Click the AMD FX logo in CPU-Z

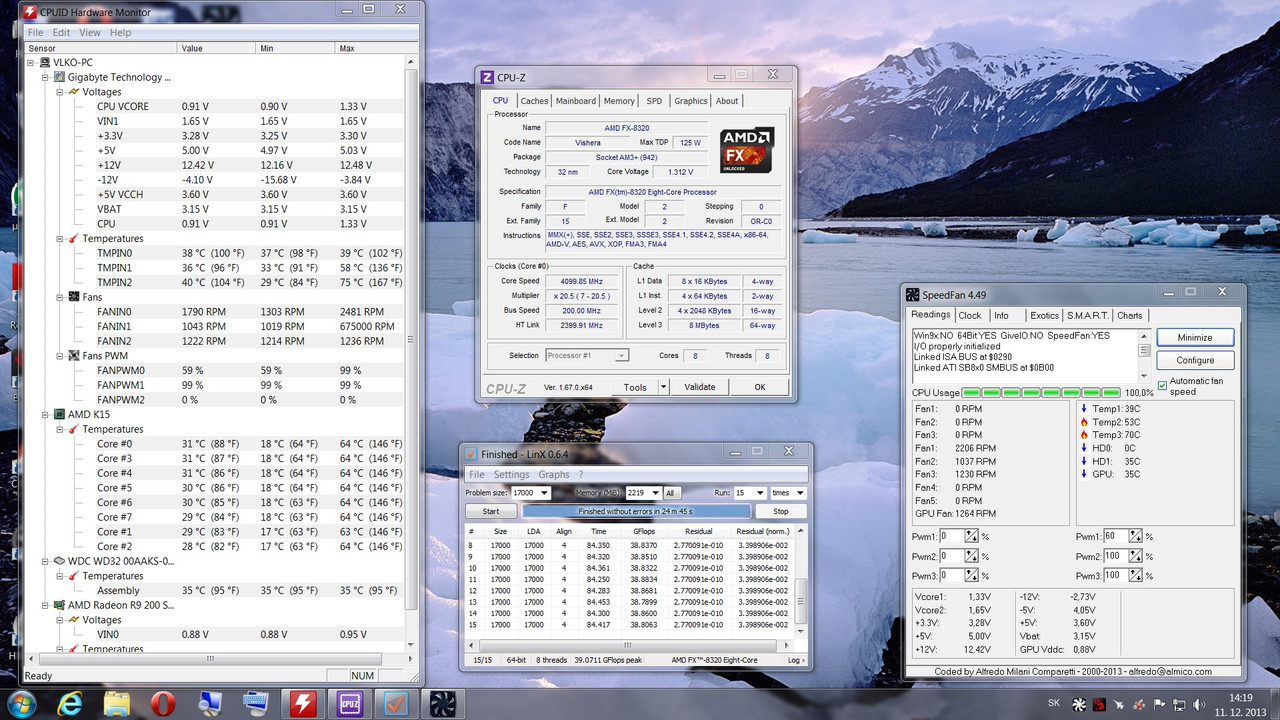746,150
